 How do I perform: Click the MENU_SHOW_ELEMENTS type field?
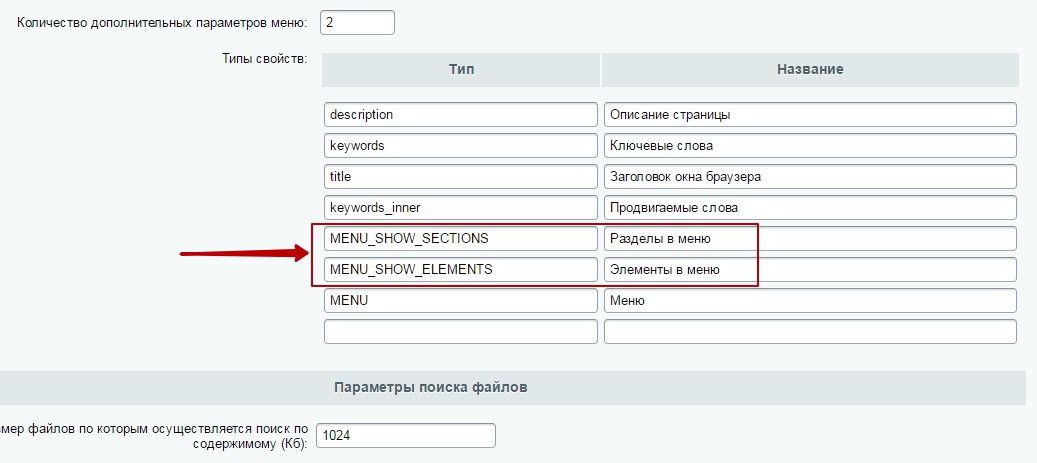[x=460, y=270]
